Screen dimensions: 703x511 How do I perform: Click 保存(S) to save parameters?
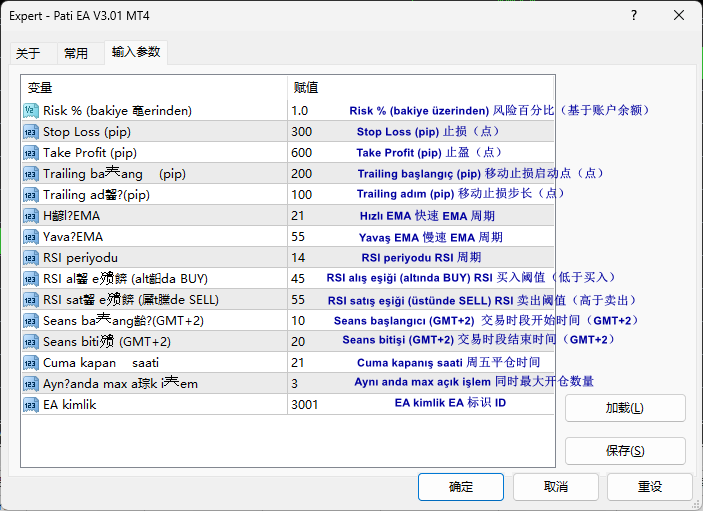625,451
